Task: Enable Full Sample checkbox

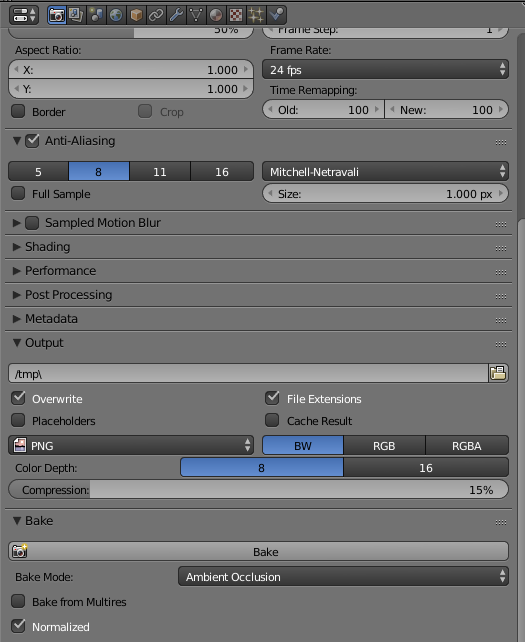Action: (x=18, y=193)
